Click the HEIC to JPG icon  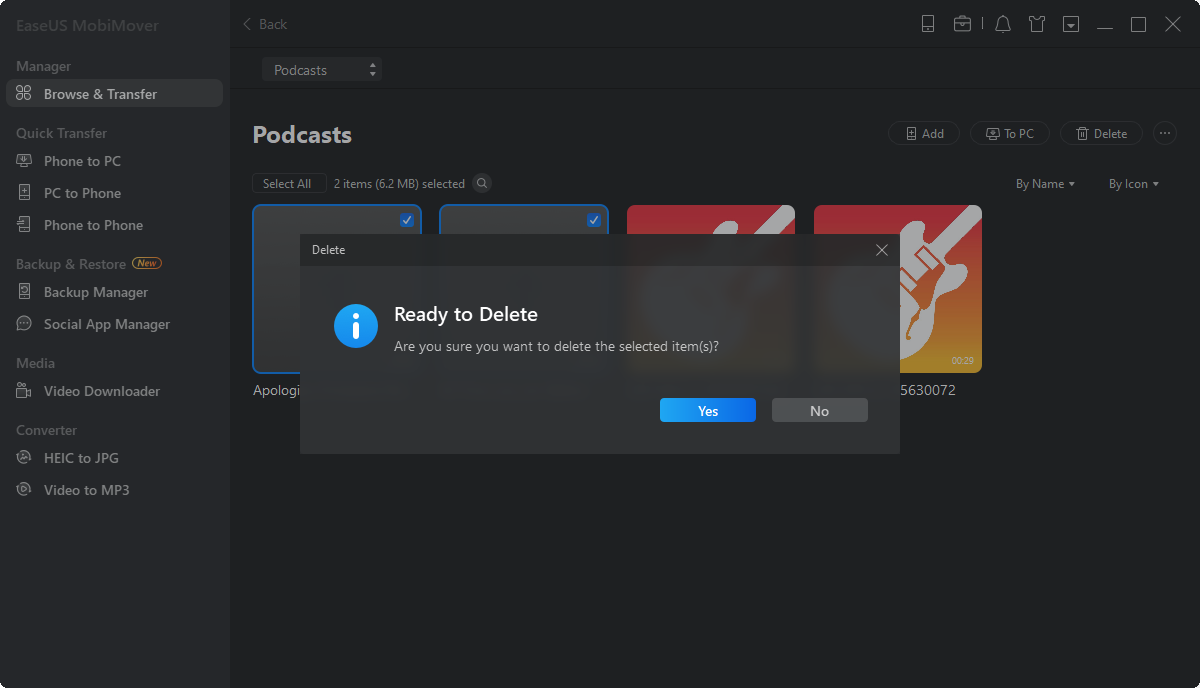24,458
